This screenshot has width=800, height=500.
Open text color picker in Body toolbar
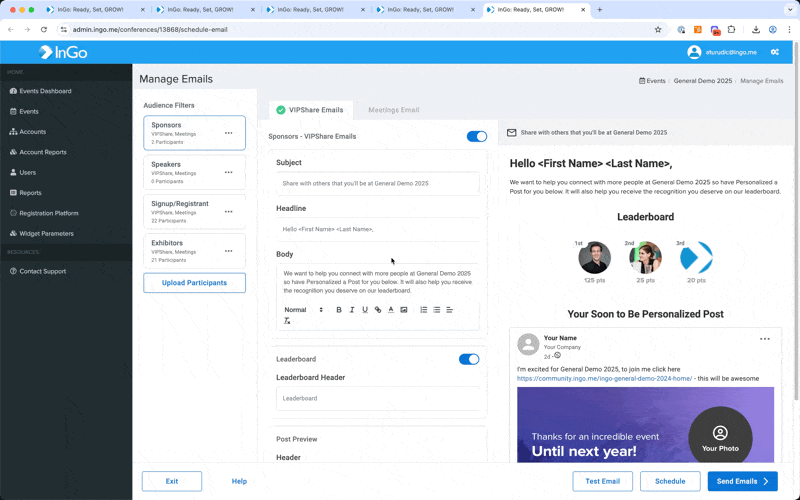tap(391, 310)
